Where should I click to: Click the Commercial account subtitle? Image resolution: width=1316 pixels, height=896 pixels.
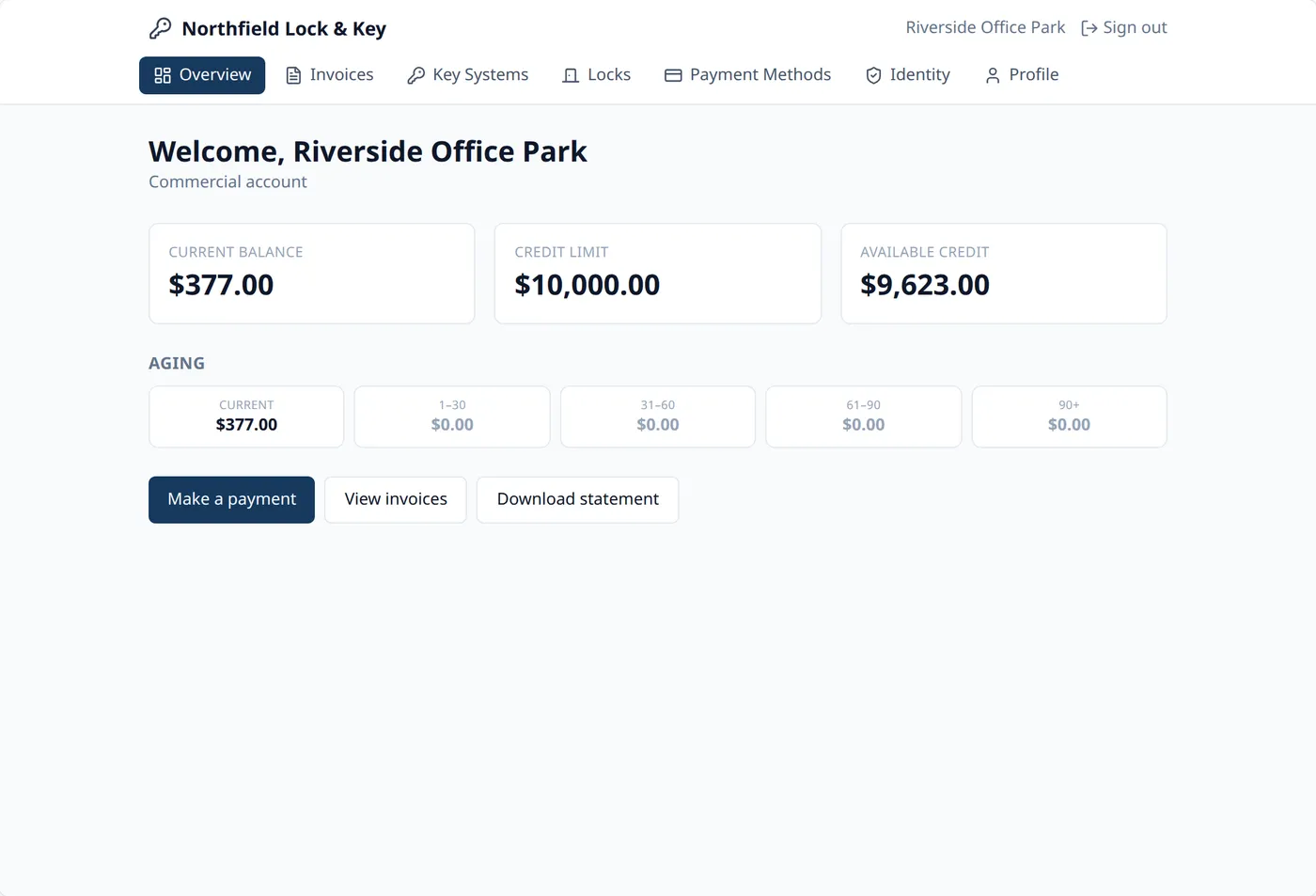pos(227,181)
